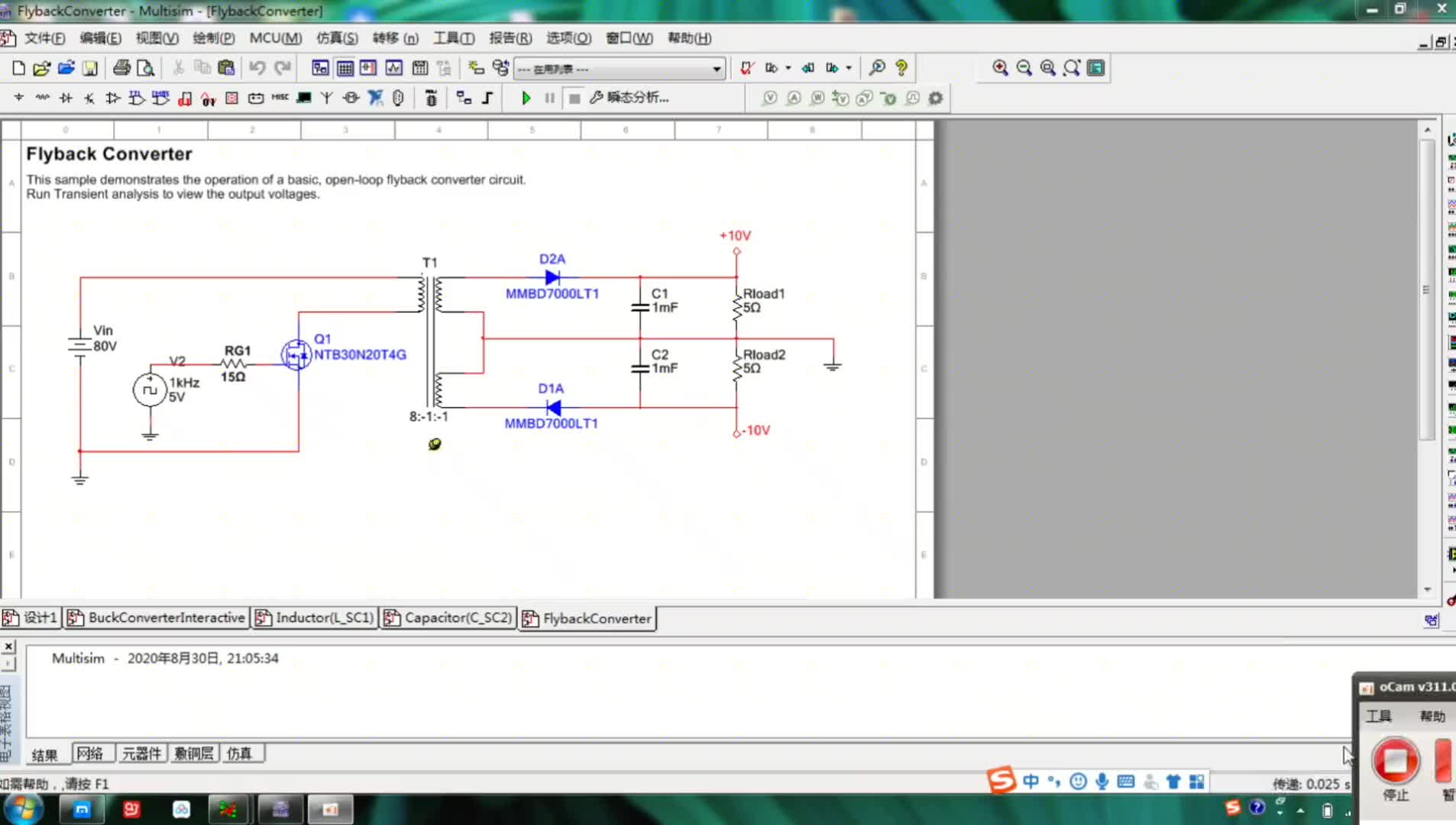Open the 敷铜层 tab in the spreadsheet panel
The height and width of the screenshot is (825, 1456).
[194, 754]
